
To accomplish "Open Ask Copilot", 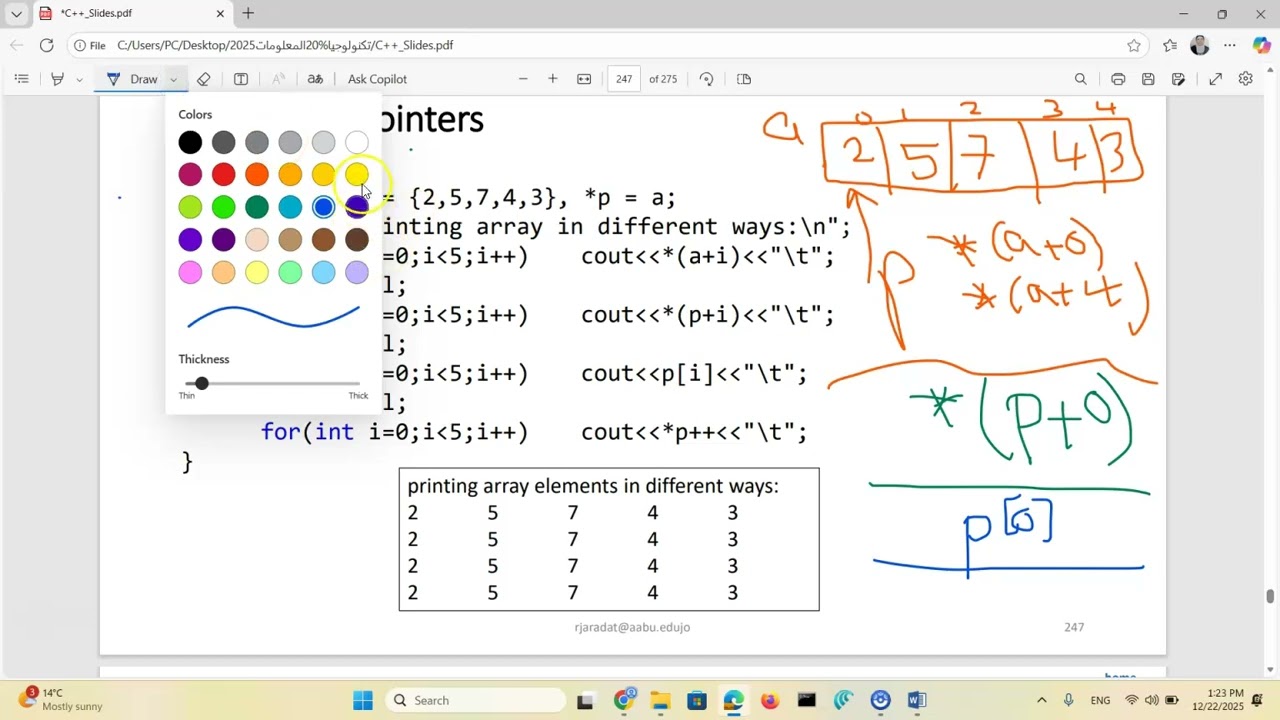I will (x=377, y=79).
